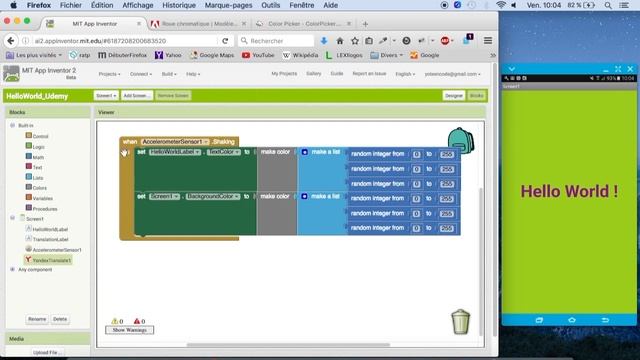640x360 pixels.
Task: Click the mutator icon on the first make a list block
Action: (x=304, y=152)
